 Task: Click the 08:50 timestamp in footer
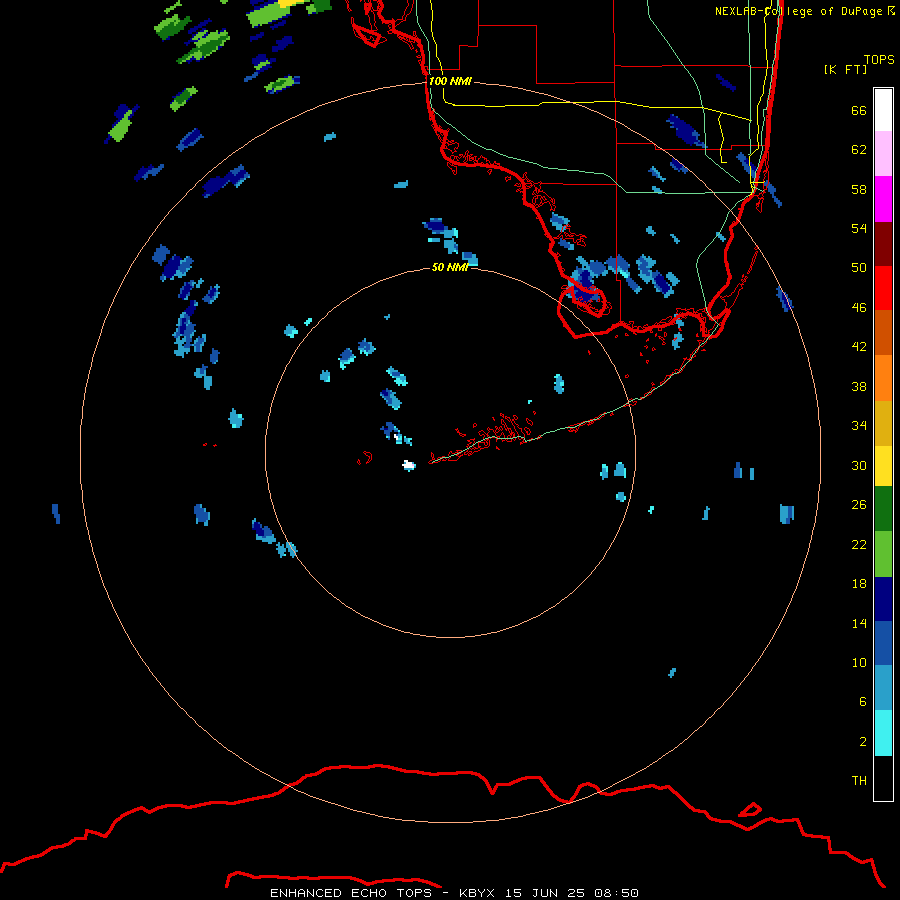tap(616, 893)
